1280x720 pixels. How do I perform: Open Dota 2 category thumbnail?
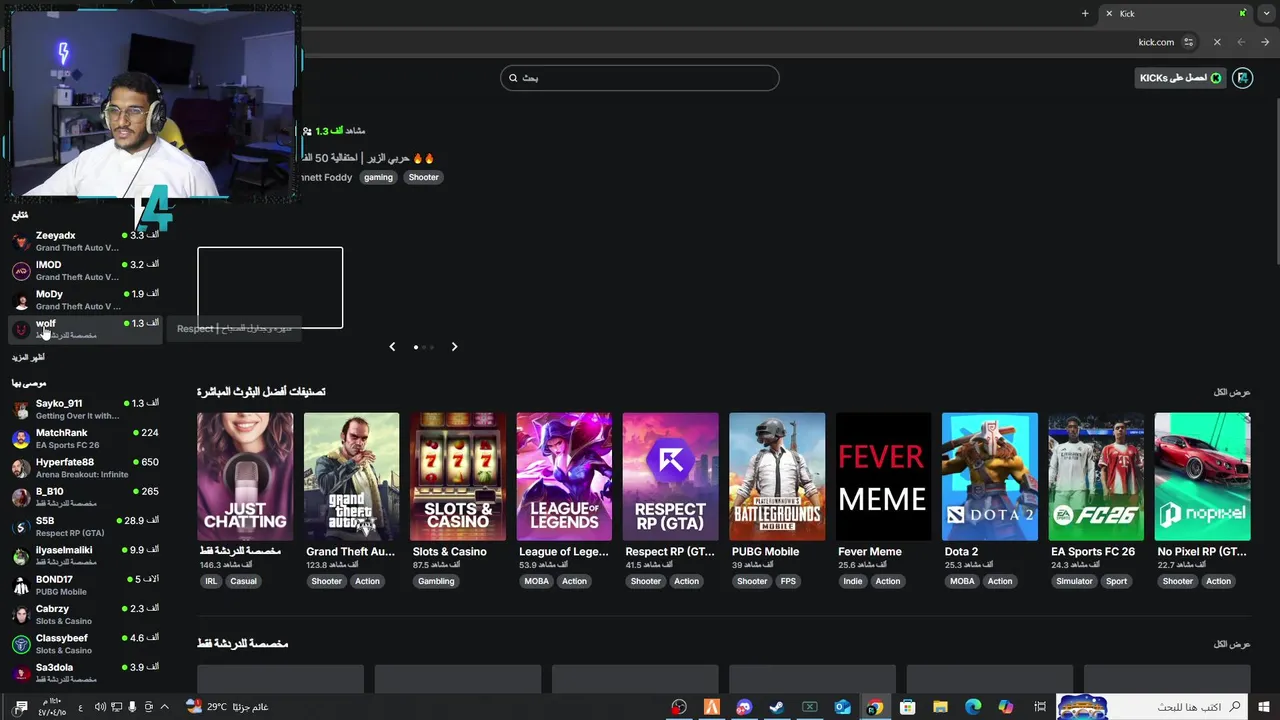(989, 476)
